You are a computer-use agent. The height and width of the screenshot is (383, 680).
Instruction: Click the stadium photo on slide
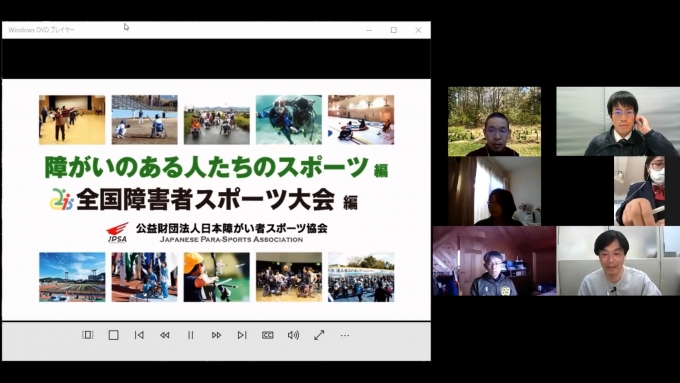click(x=72, y=277)
